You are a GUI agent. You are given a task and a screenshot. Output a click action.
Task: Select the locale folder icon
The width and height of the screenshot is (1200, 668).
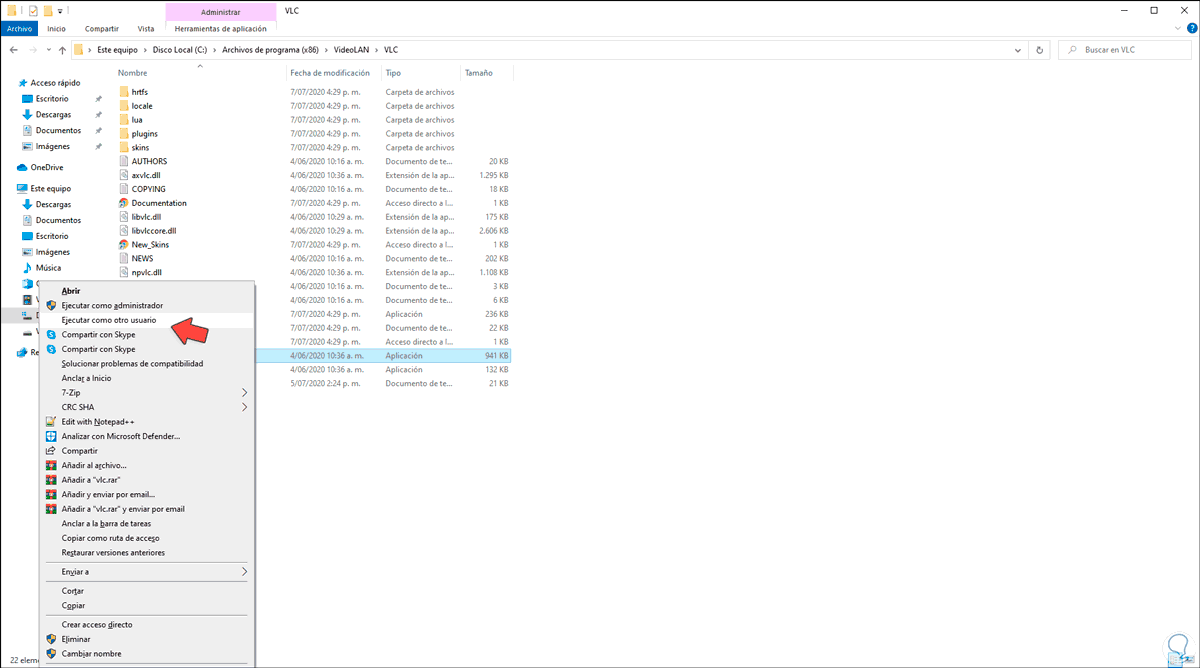click(124, 106)
